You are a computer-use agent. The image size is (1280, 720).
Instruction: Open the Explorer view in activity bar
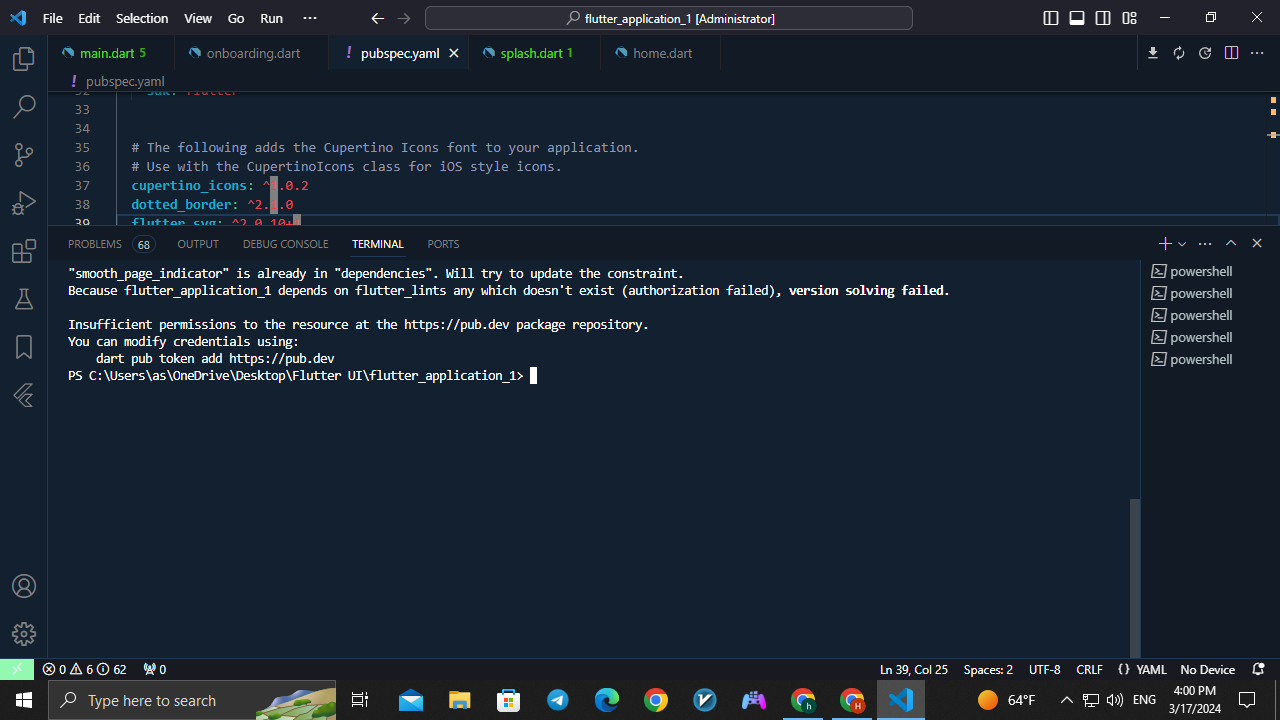[x=24, y=59]
